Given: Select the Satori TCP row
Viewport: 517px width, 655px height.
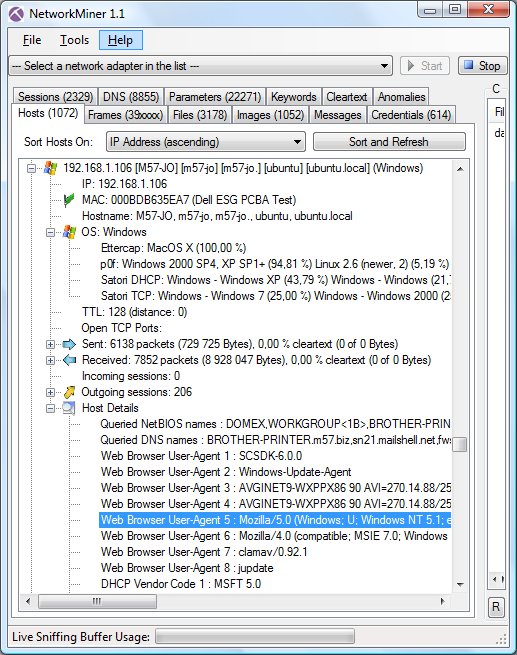Looking at the screenshot, I should click(x=275, y=296).
